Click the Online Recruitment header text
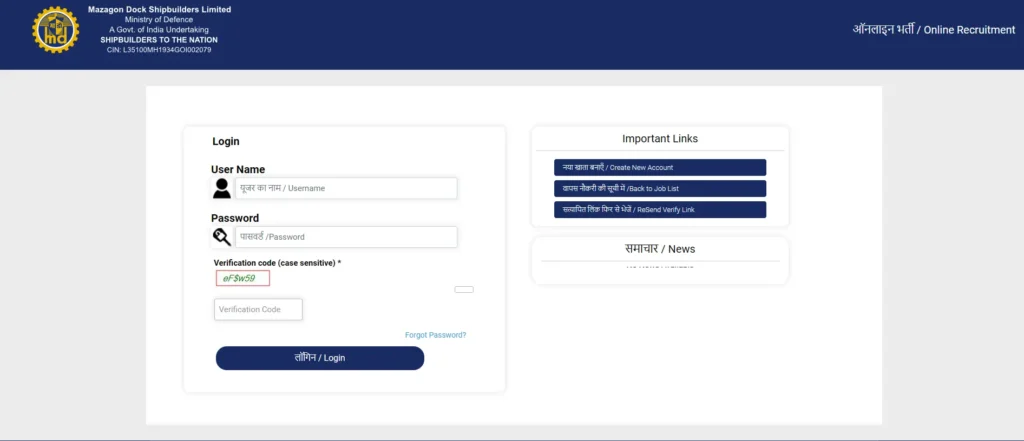 (x=933, y=30)
